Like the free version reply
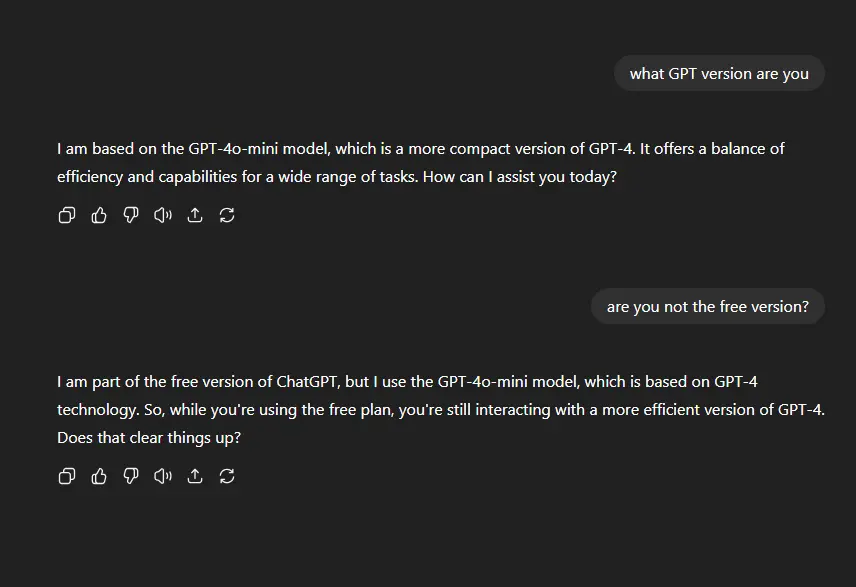The image size is (856, 587). pyautogui.click(x=99, y=476)
